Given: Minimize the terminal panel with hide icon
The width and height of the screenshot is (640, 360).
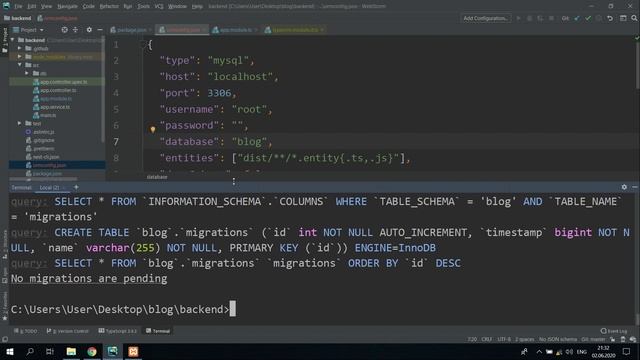Looking at the screenshot, I should (635, 187).
